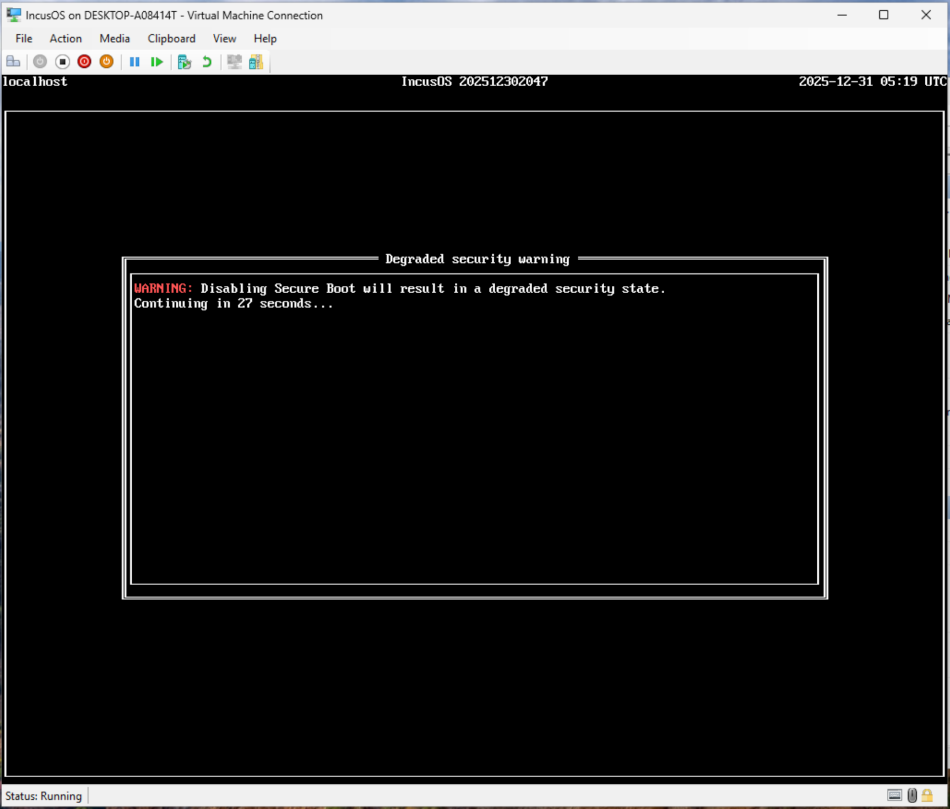Revert the VM to its last checkpoint
The image size is (950, 809).
point(205,61)
